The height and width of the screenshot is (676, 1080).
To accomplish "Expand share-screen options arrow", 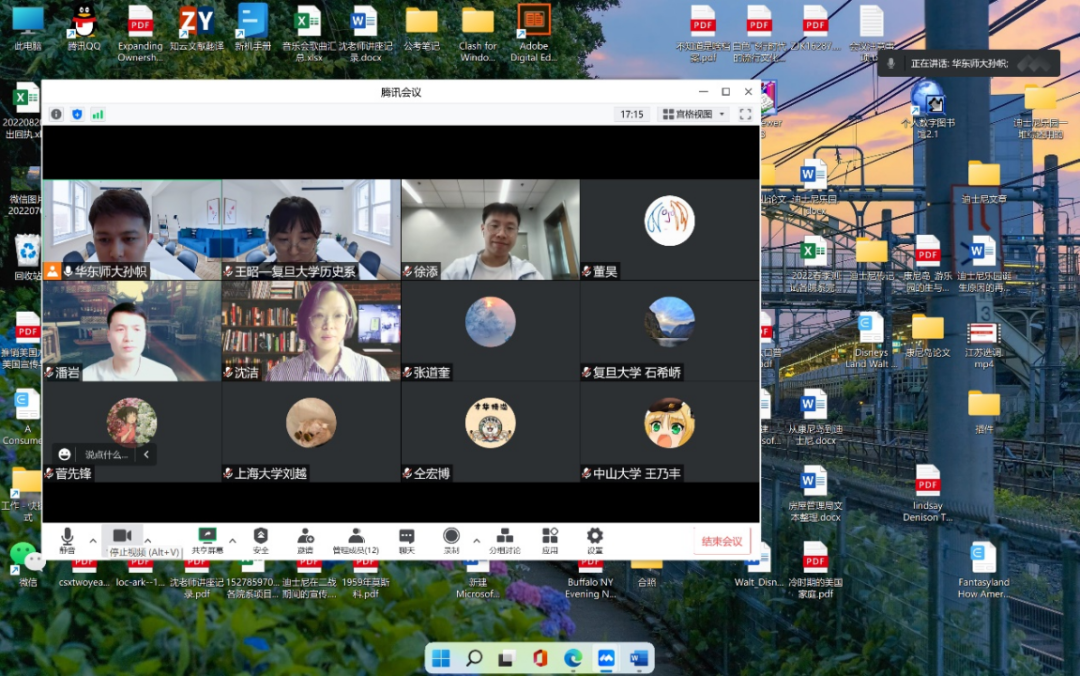I will pos(233,541).
